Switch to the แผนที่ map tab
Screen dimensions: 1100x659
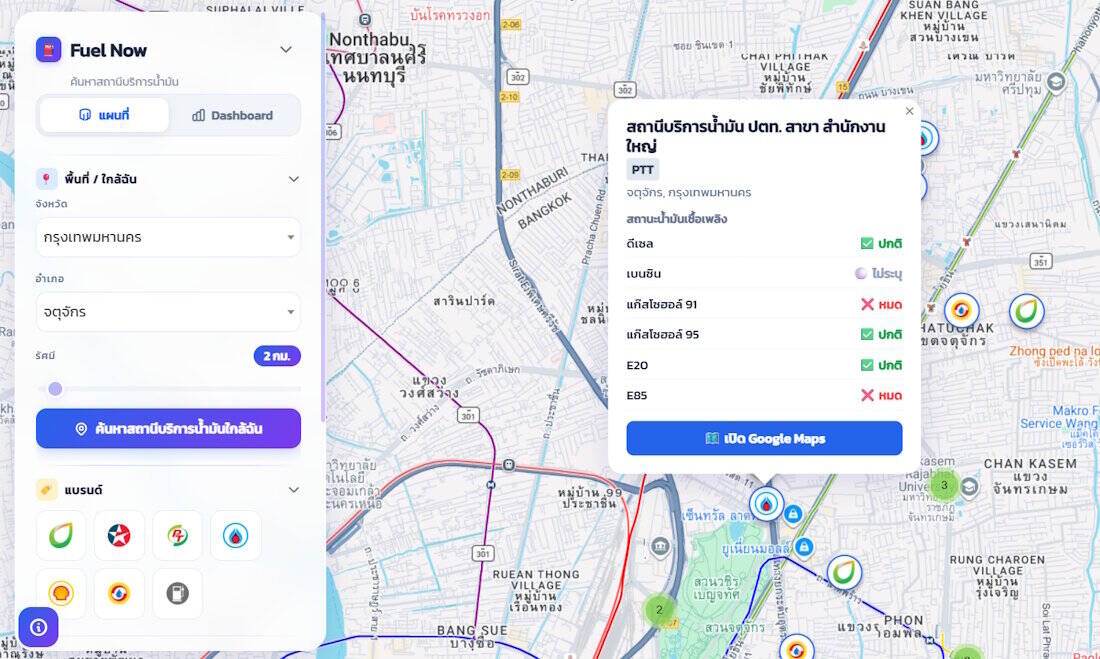[105, 115]
